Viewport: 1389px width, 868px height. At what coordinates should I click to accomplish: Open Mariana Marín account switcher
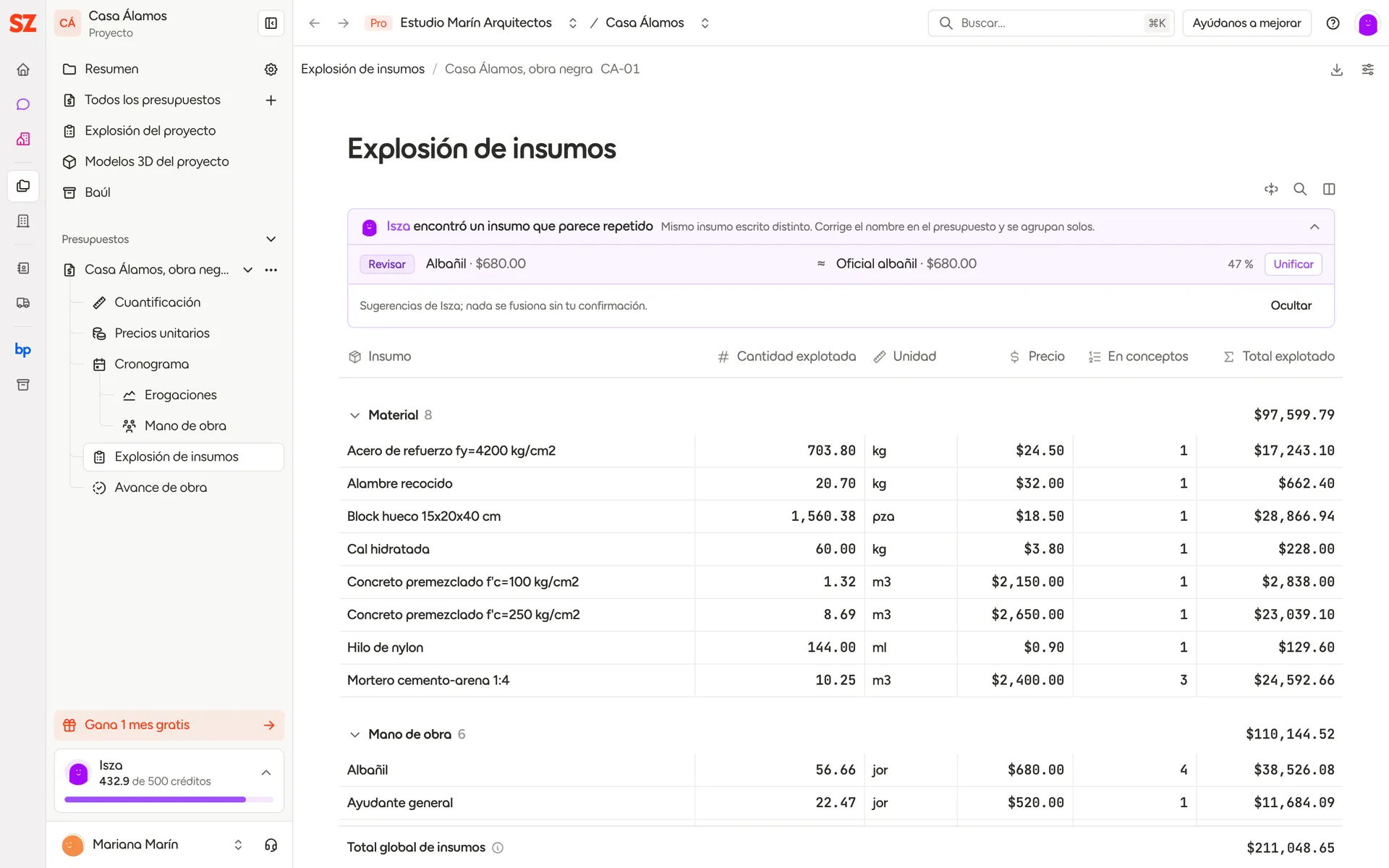(x=238, y=845)
